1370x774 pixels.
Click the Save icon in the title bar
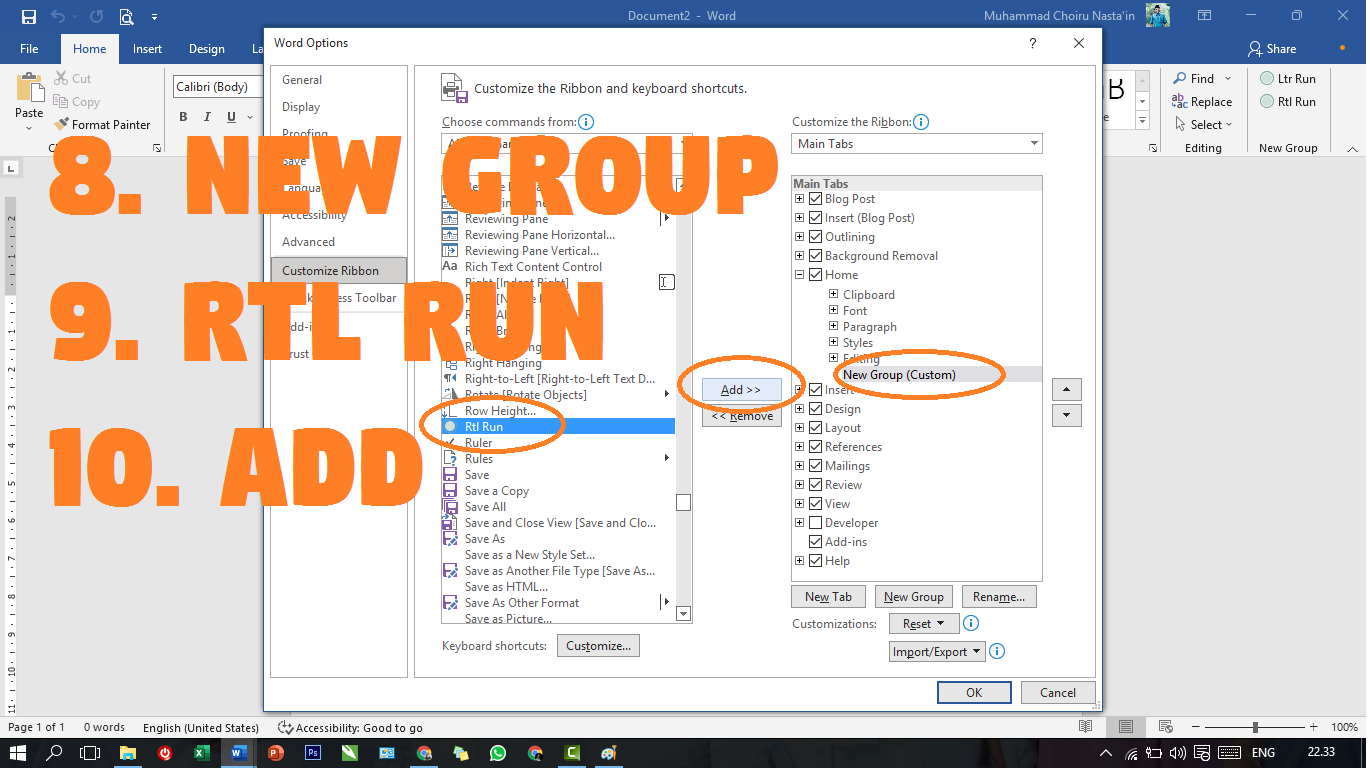tap(29, 16)
